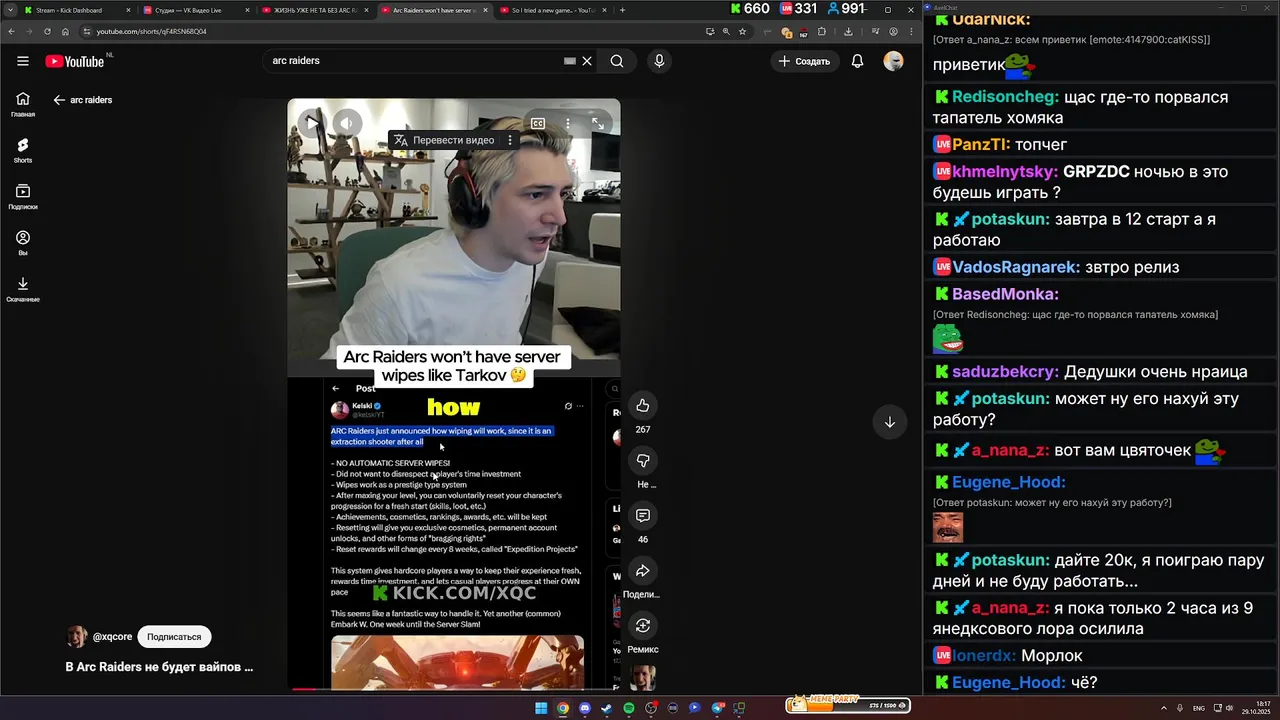Bookmark this page with the star

click(x=742, y=31)
